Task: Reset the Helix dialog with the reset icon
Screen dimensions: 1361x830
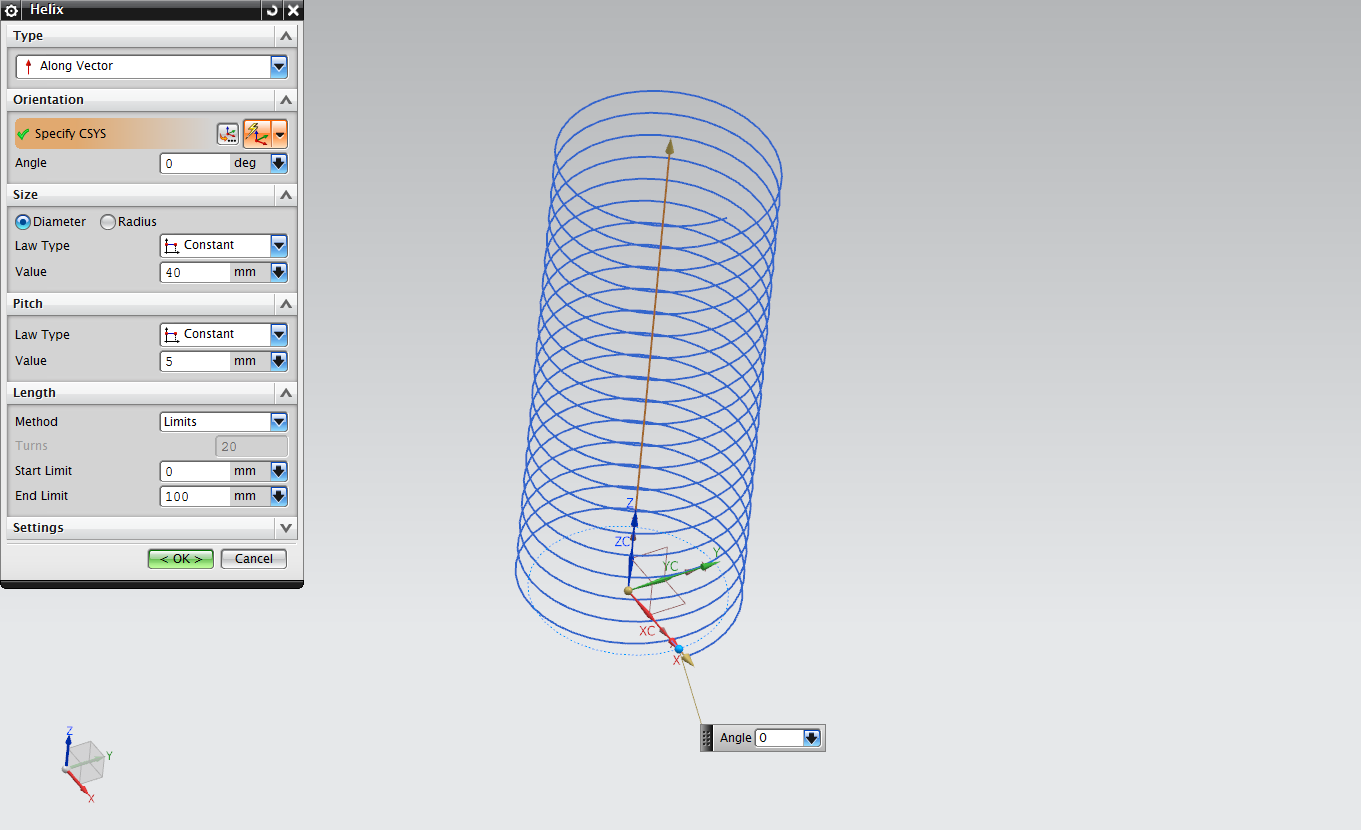Action: point(272,10)
